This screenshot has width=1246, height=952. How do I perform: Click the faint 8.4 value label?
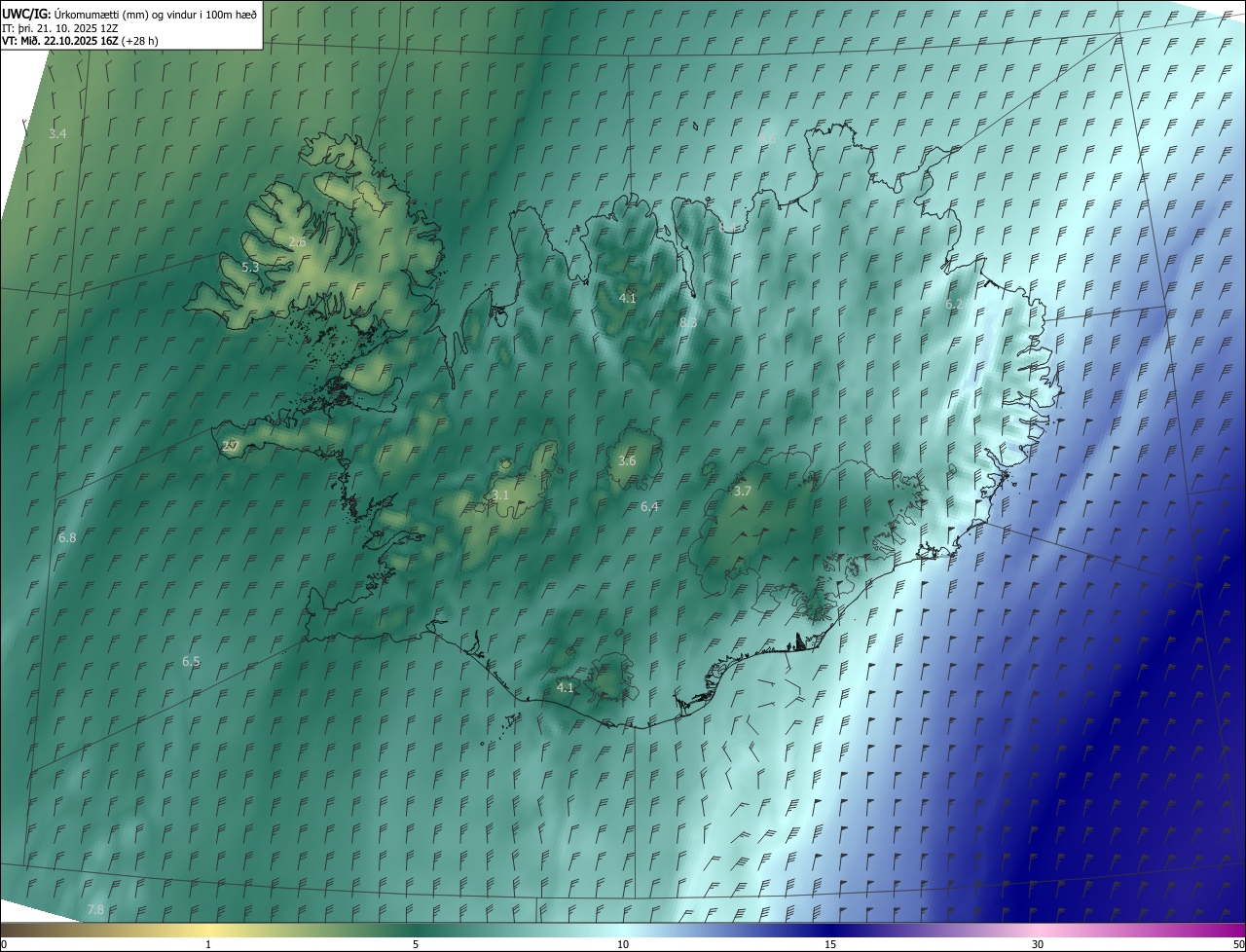(726, 226)
